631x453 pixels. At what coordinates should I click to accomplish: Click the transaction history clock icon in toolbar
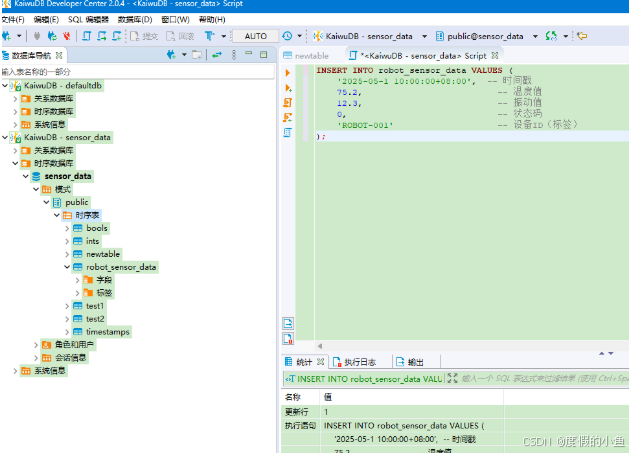pyautogui.click(x=287, y=36)
